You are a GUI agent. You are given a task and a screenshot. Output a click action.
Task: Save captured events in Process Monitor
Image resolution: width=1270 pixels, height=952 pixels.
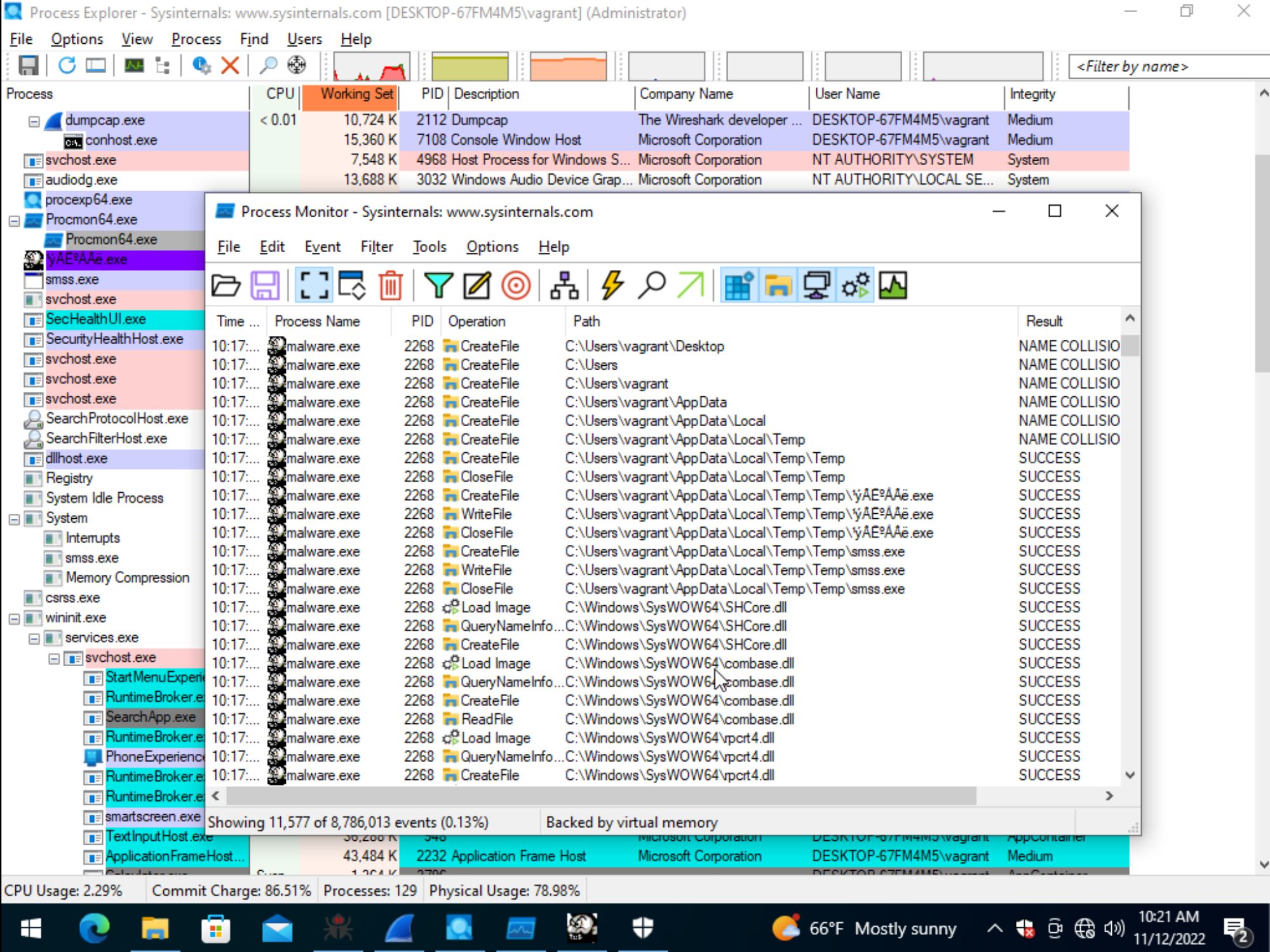pyautogui.click(x=264, y=285)
